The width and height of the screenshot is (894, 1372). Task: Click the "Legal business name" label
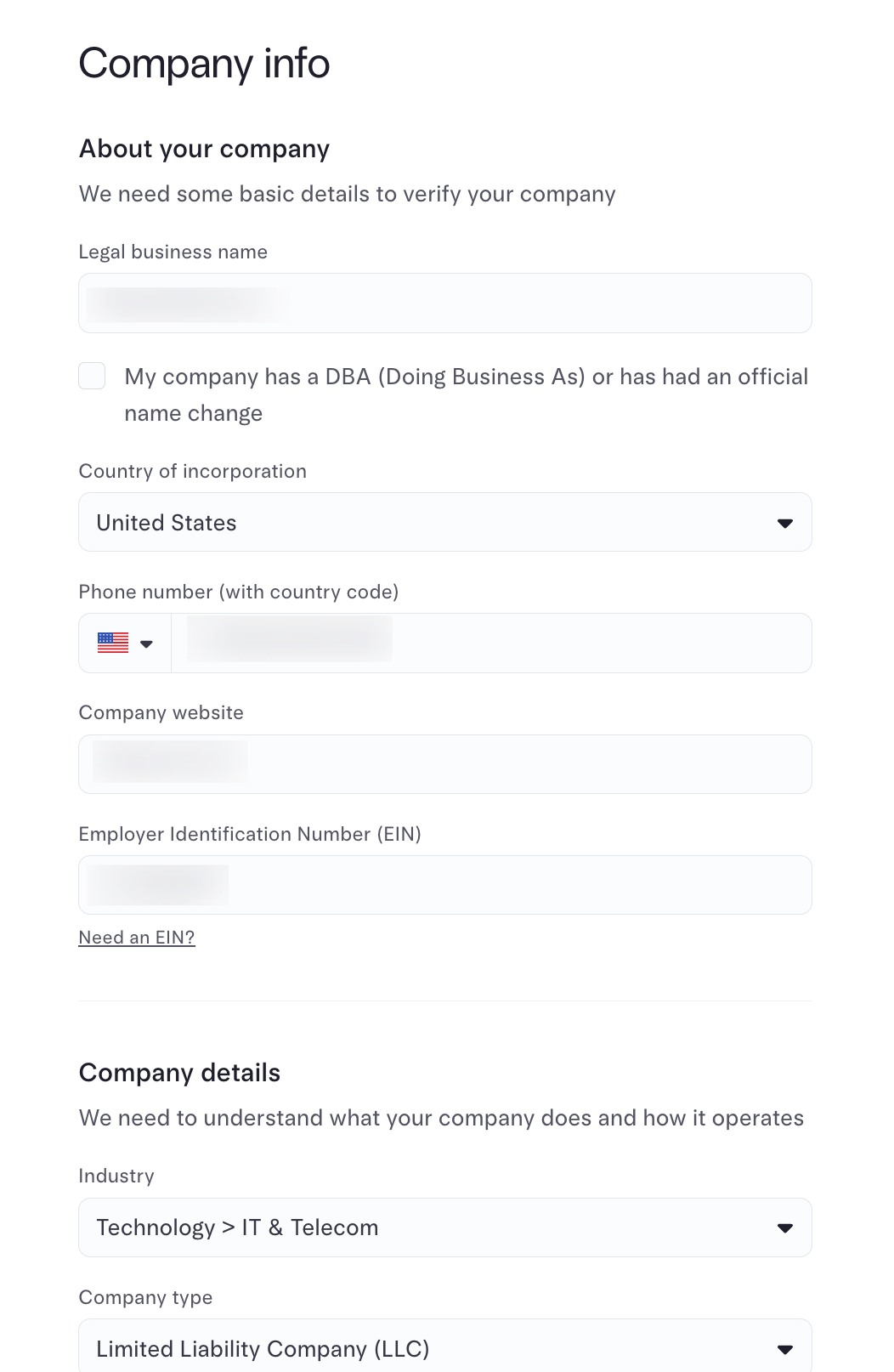tap(173, 252)
